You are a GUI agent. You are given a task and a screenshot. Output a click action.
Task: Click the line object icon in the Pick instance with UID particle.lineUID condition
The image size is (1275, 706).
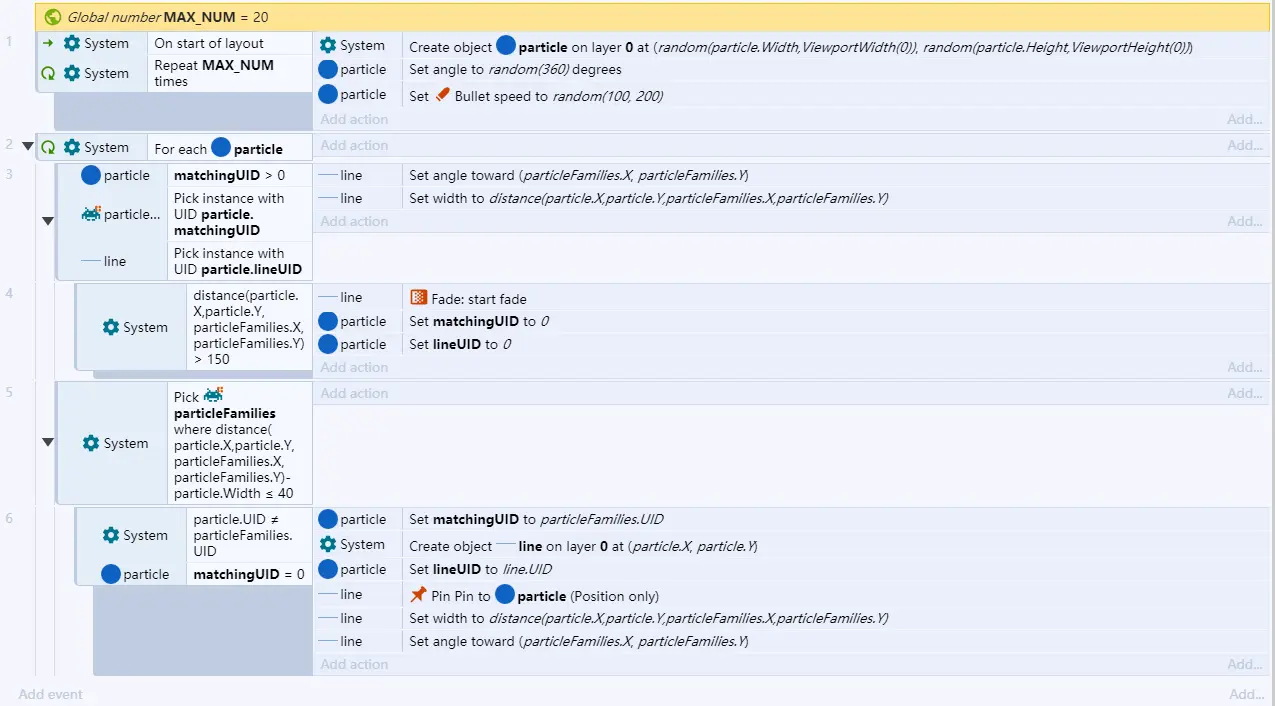pos(91,261)
